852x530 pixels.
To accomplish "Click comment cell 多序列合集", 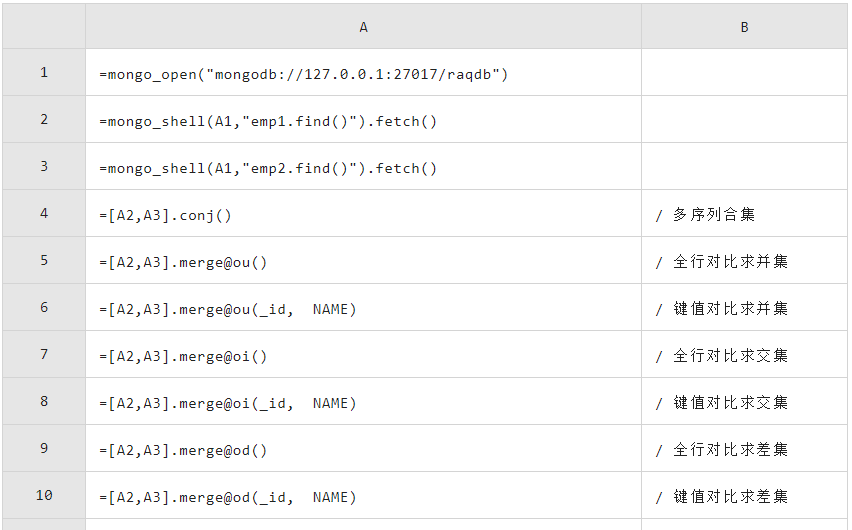I will click(744, 214).
